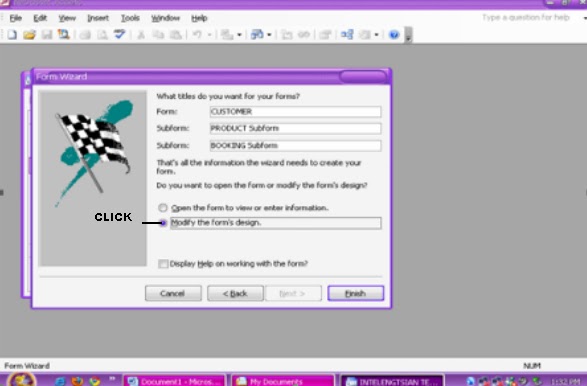
Task: Click the 'Type a question for help' box
Action: 526,18
